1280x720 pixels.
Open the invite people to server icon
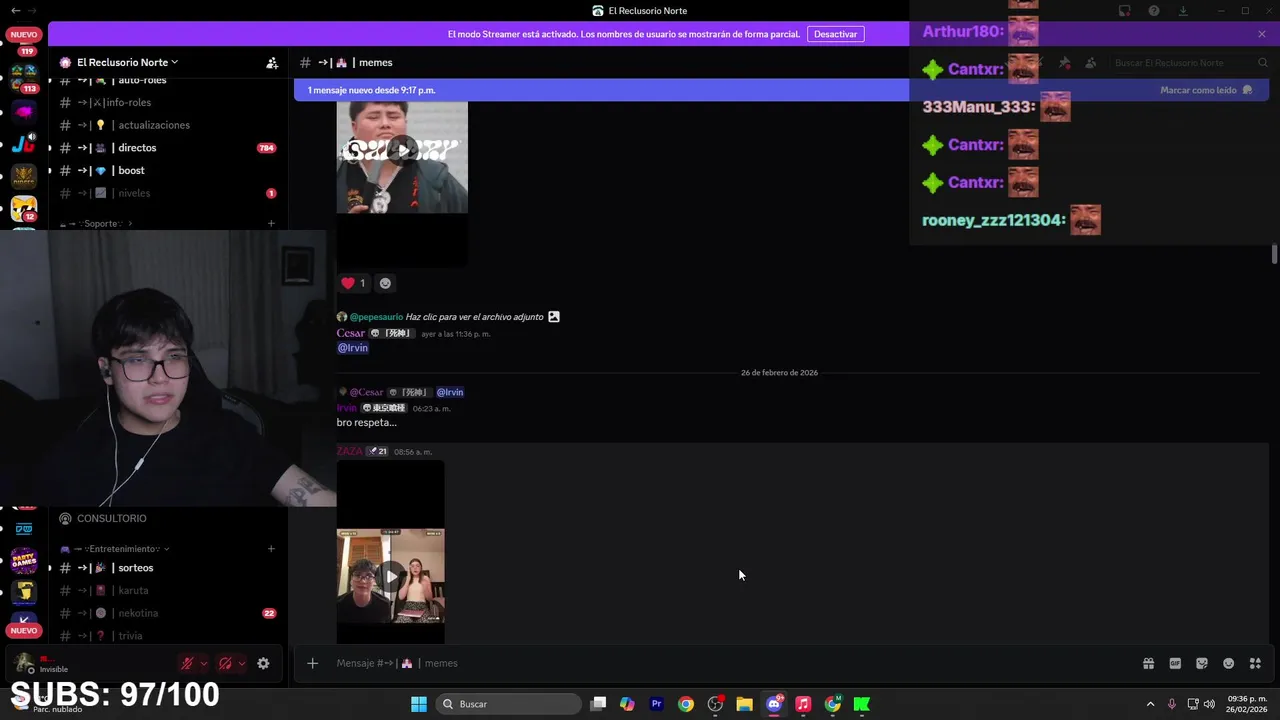(272, 62)
